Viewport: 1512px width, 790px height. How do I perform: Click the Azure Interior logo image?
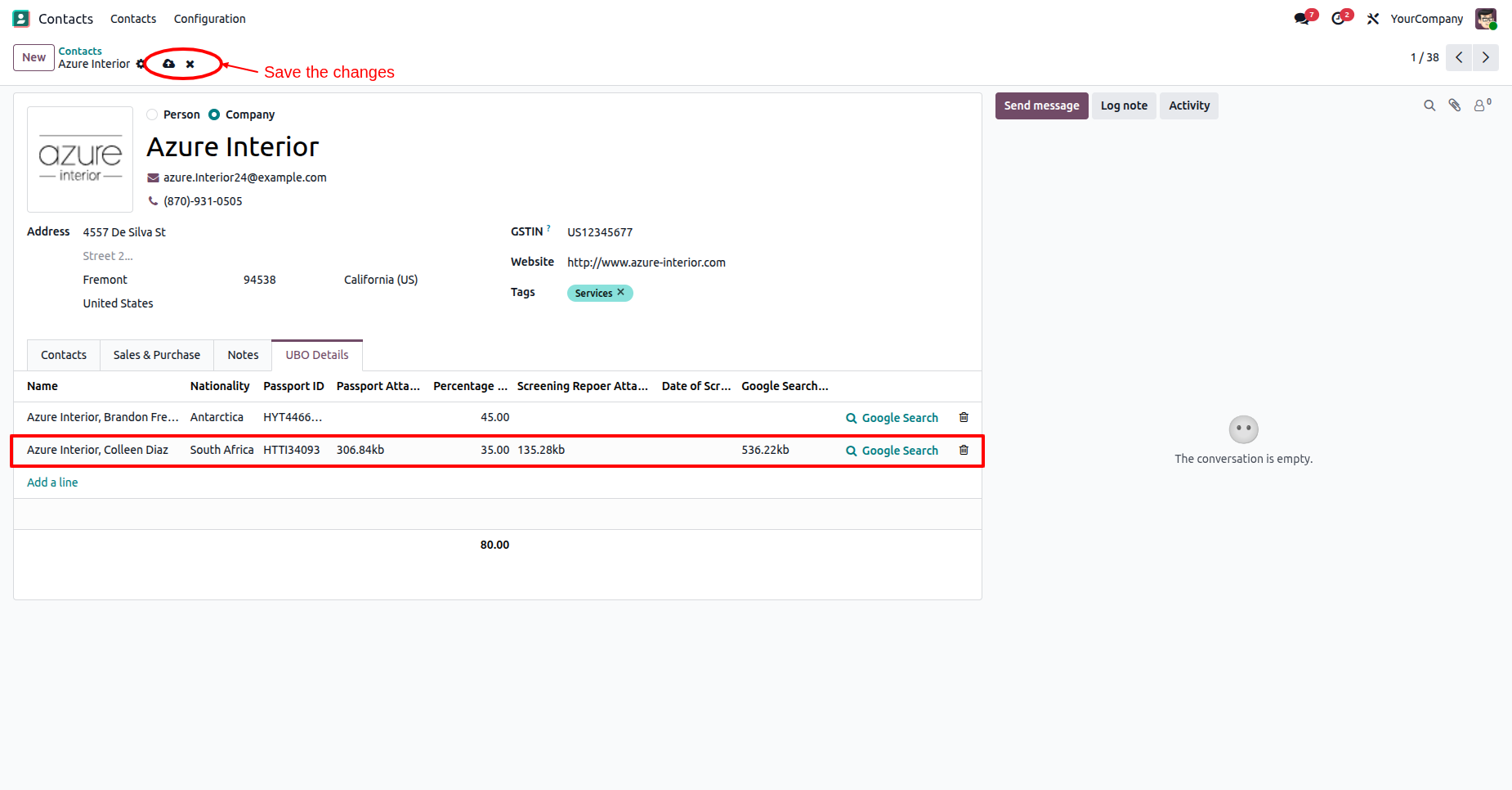(80, 159)
